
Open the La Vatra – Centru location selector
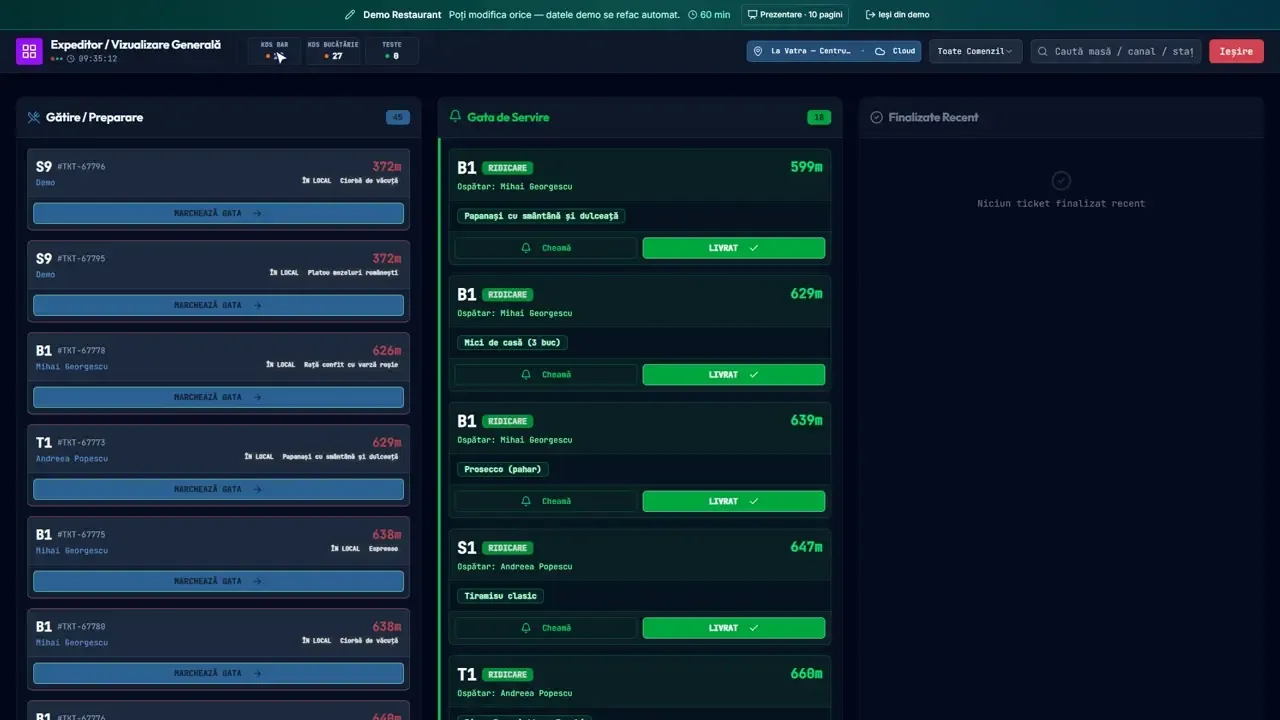[834, 51]
